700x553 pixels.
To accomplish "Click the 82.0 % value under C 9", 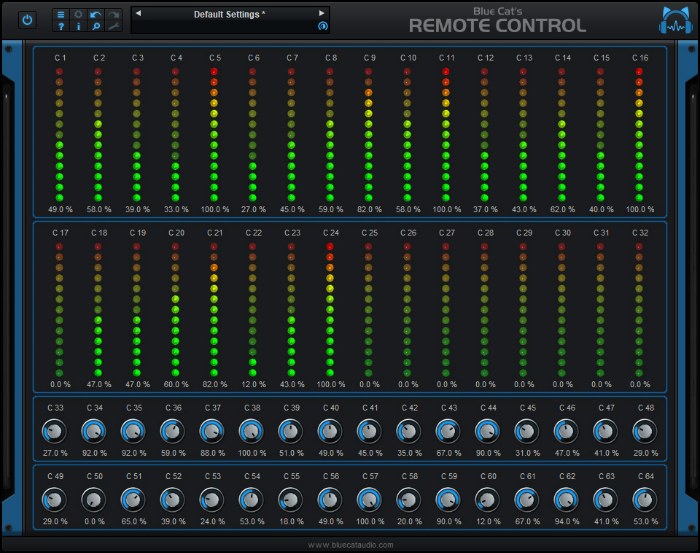I will pos(369,209).
